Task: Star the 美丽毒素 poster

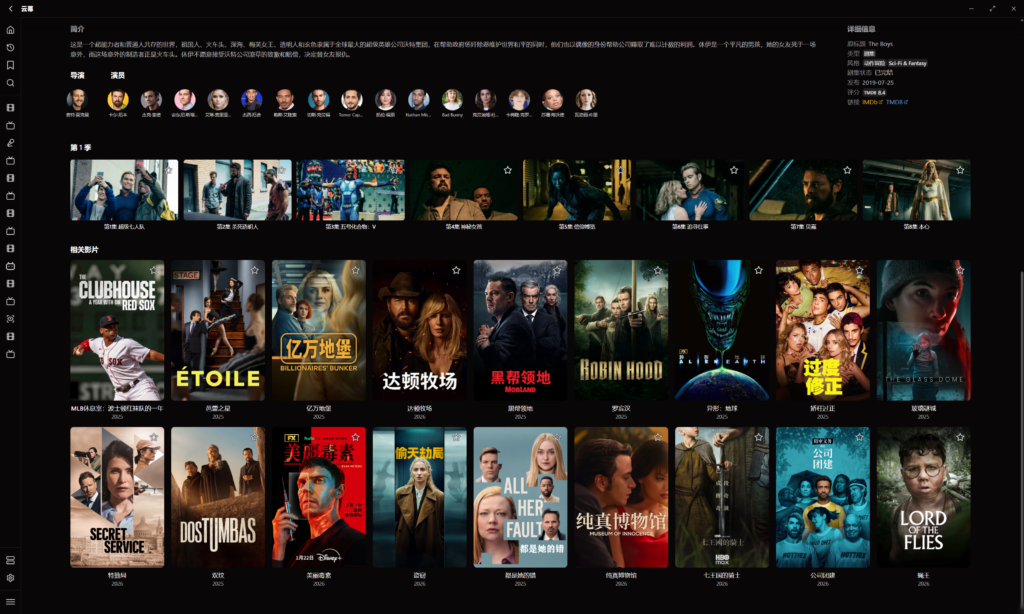Action: tap(355, 437)
